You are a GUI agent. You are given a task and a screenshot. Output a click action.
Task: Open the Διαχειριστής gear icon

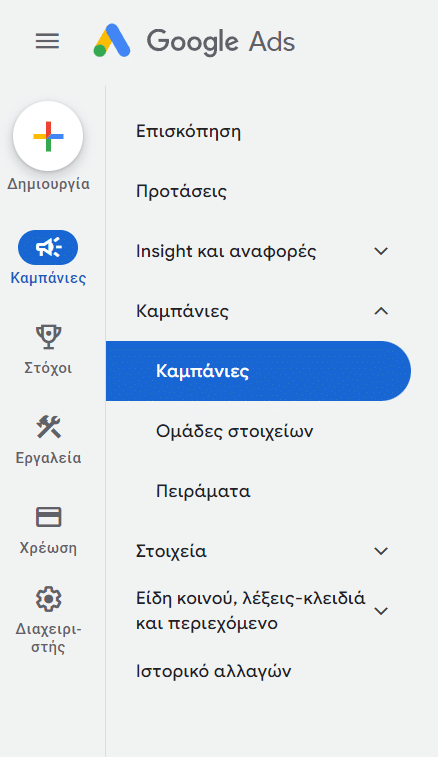click(x=48, y=599)
